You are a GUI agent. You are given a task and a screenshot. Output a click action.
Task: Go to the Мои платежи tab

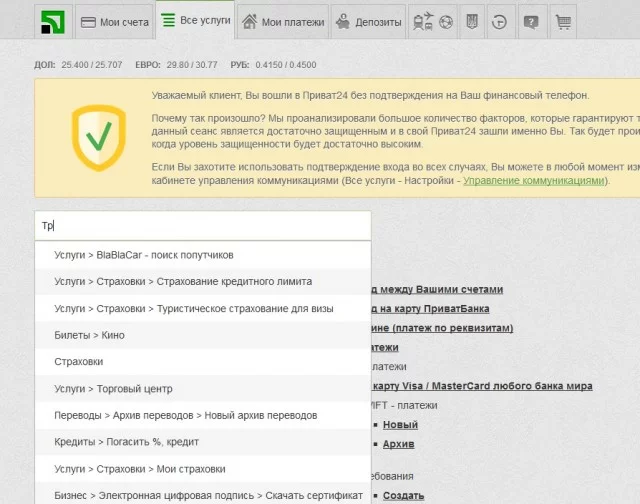coord(283,22)
